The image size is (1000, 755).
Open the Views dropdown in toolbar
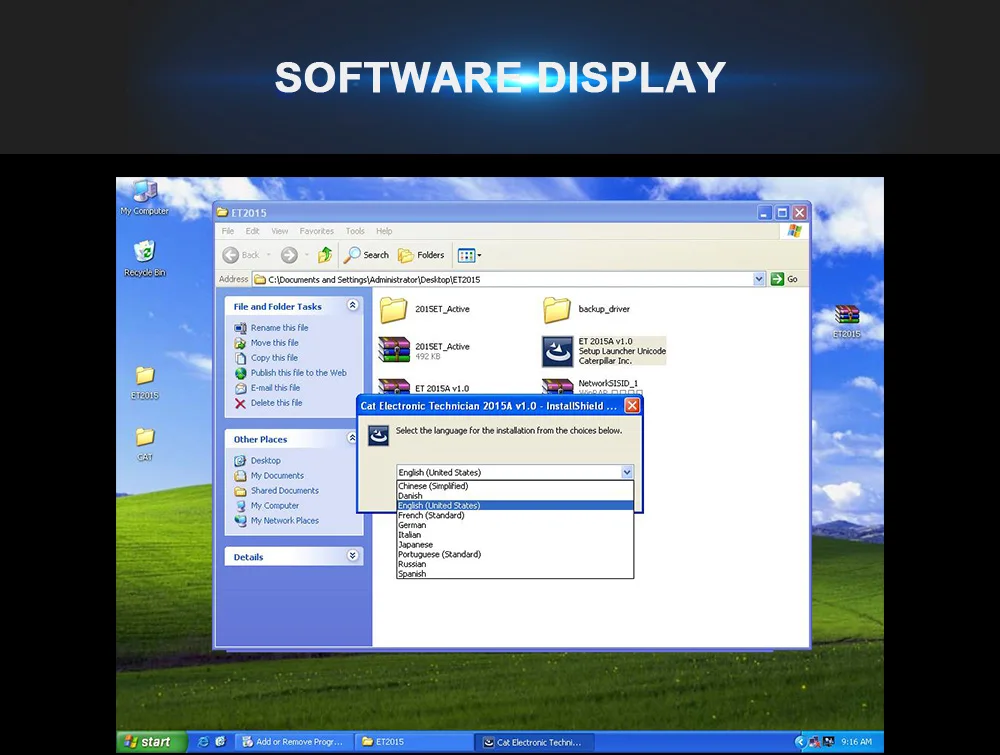[x=469, y=255]
